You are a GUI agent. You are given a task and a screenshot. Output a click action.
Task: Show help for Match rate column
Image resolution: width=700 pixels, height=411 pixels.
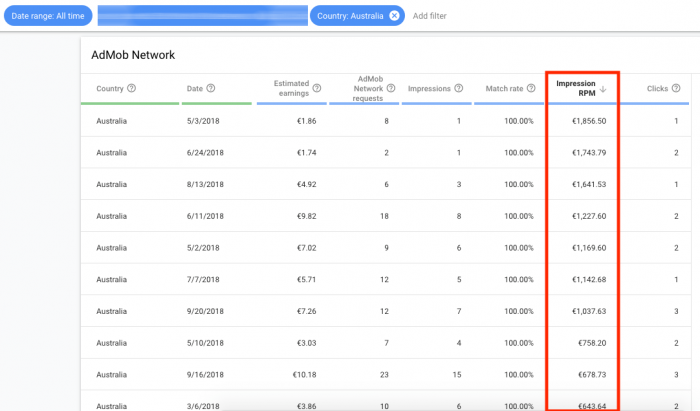tap(531, 88)
